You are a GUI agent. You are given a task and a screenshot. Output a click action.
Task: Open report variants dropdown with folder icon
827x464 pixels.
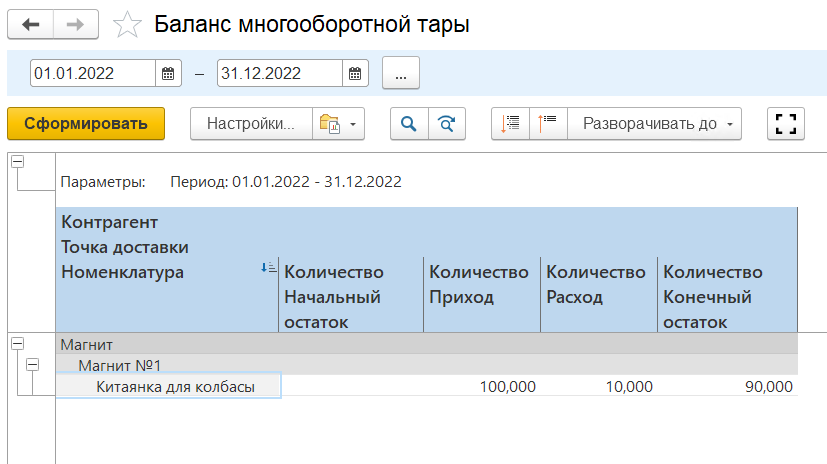(338, 124)
